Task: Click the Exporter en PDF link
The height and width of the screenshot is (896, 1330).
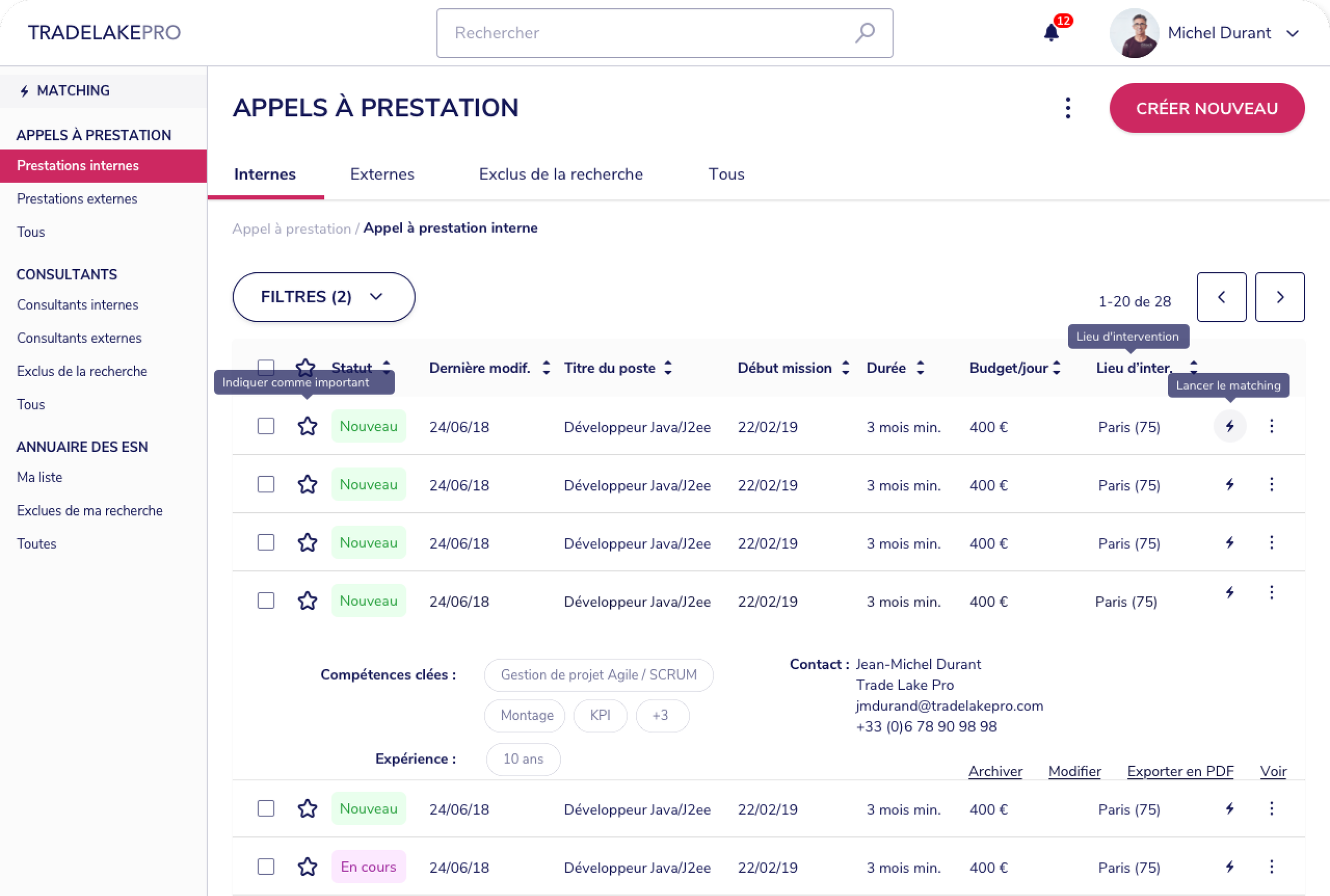Action: [x=1180, y=771]
